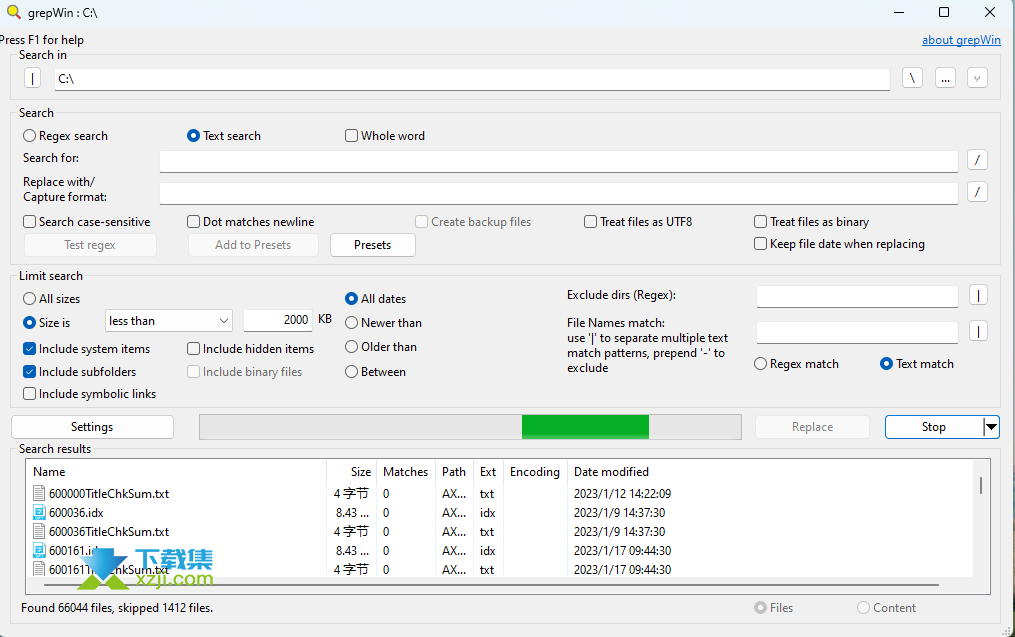The image size is (1015, 637).
Task: Open the Settings dialog
Action: pyautogui.click(x=92, y=427)
